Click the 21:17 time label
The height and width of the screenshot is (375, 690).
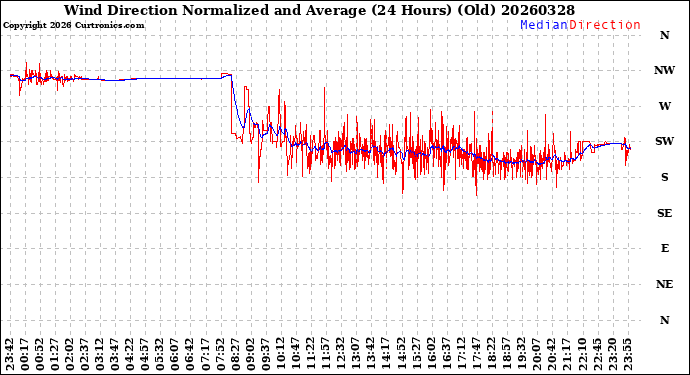(x=566, y=355)
